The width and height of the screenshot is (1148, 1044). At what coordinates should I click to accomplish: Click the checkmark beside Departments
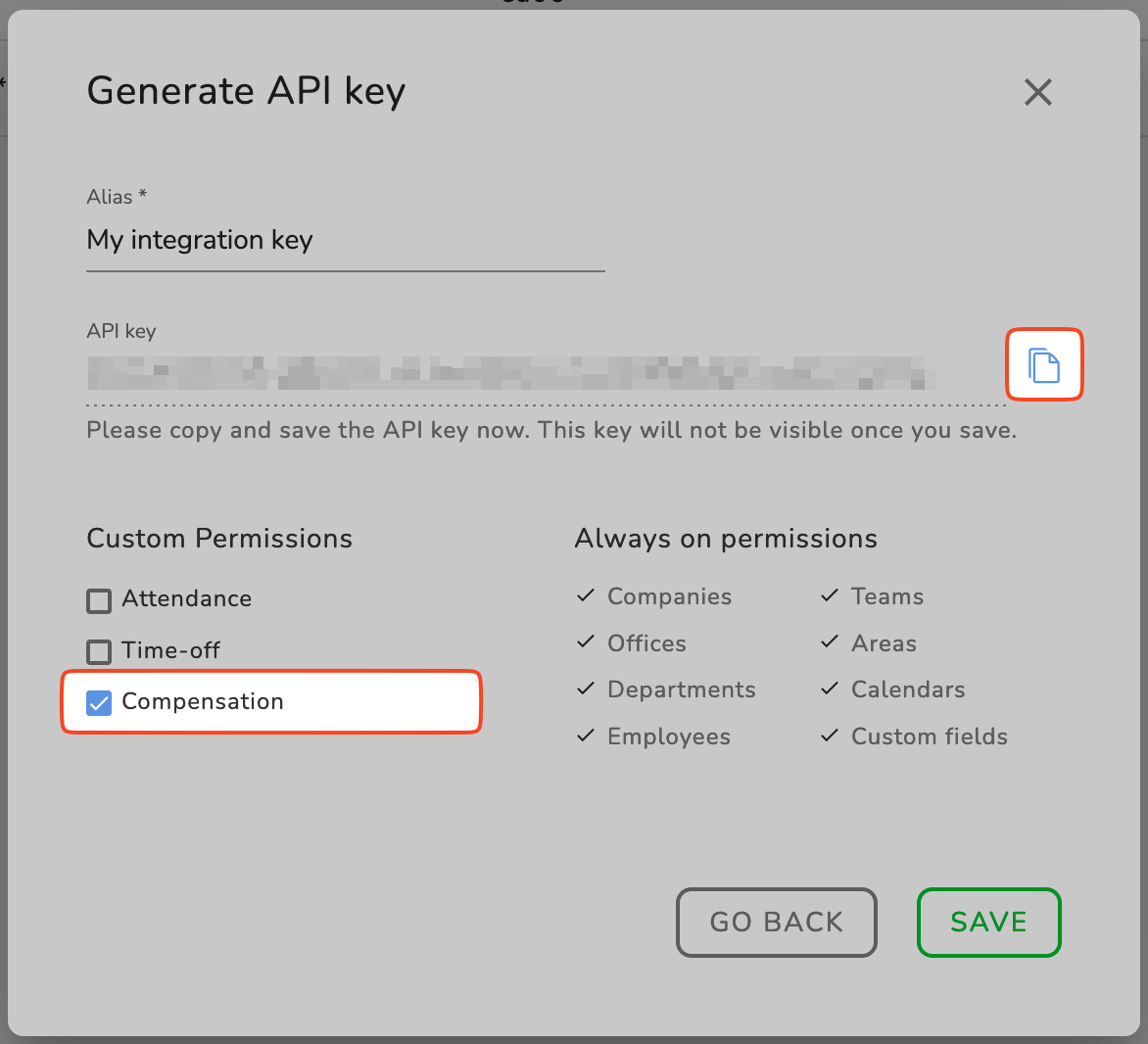pyautogui.click(x=586, y=689)
